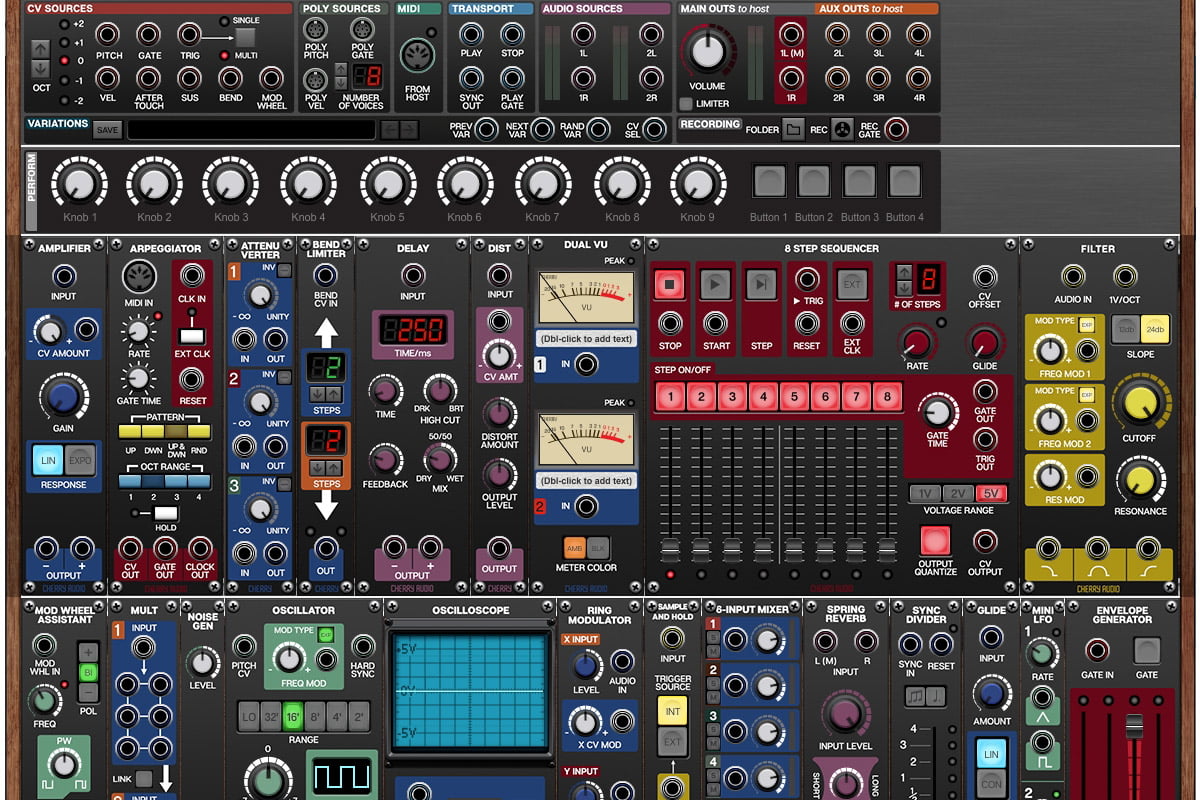Click the Oscillator Hard Sync jack
The width and height of the screenshot is (1200, 800).
point(362,645)
